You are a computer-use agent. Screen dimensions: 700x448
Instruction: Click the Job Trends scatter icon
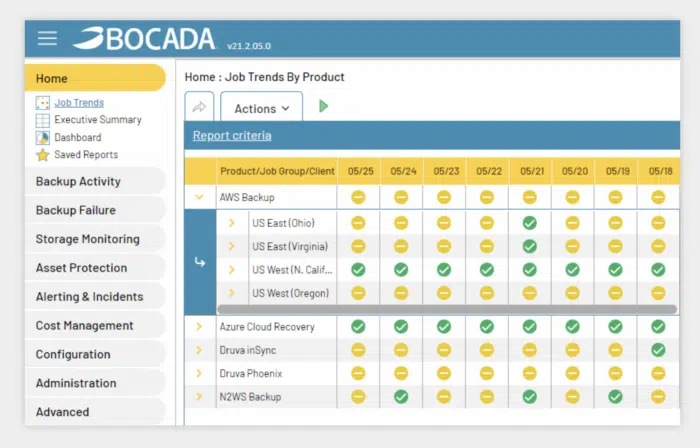[42, 103]
